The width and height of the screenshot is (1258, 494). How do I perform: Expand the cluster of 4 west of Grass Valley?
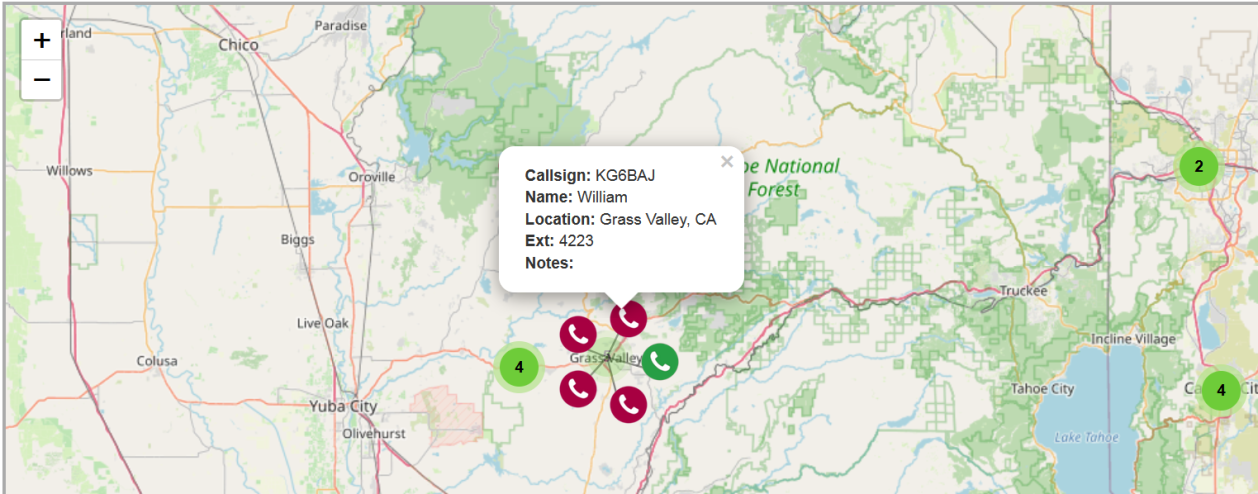tap(519, 367)
